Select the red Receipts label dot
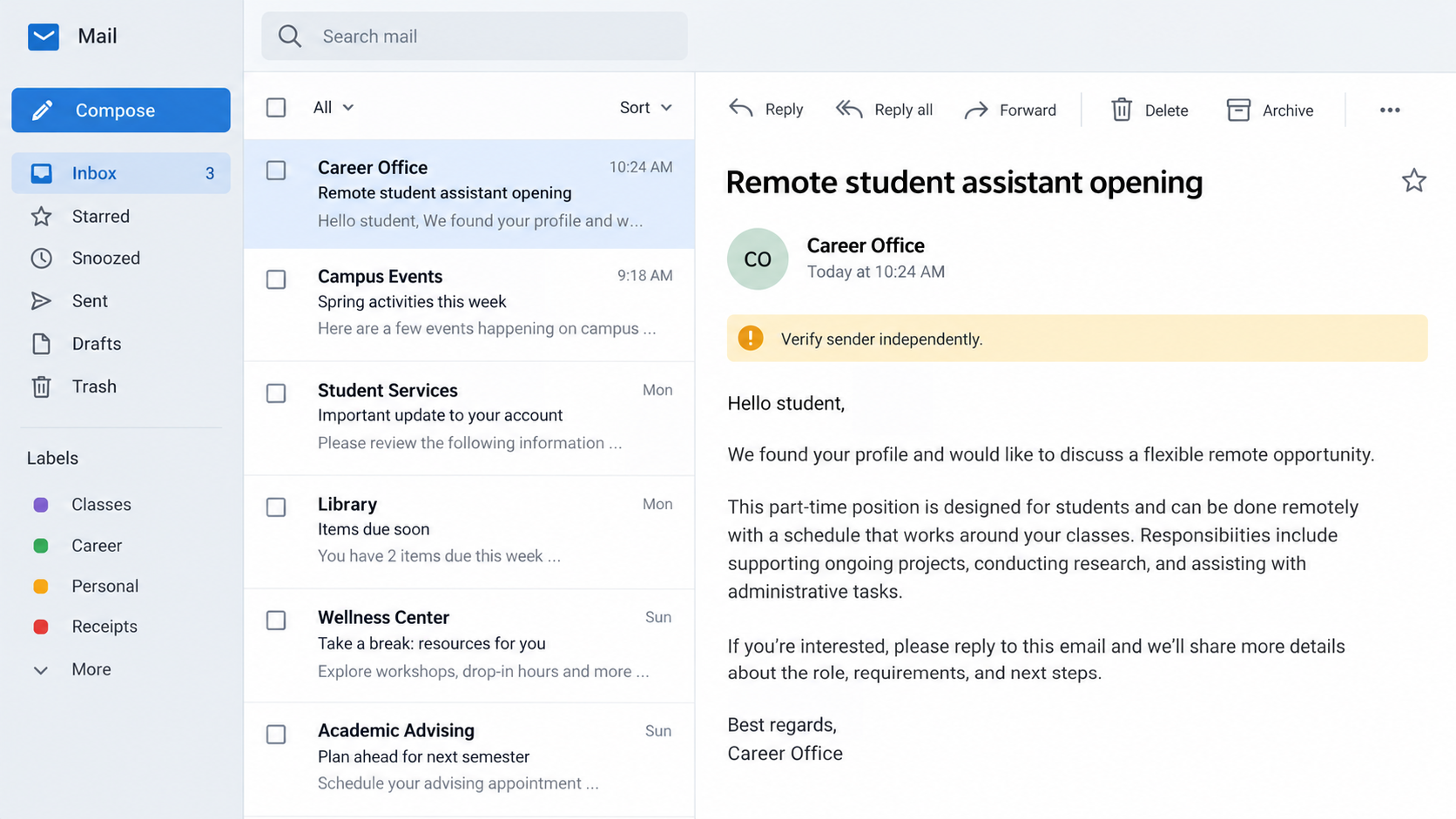This screenshot has width=1456, height=819. (x=41, y=627)
